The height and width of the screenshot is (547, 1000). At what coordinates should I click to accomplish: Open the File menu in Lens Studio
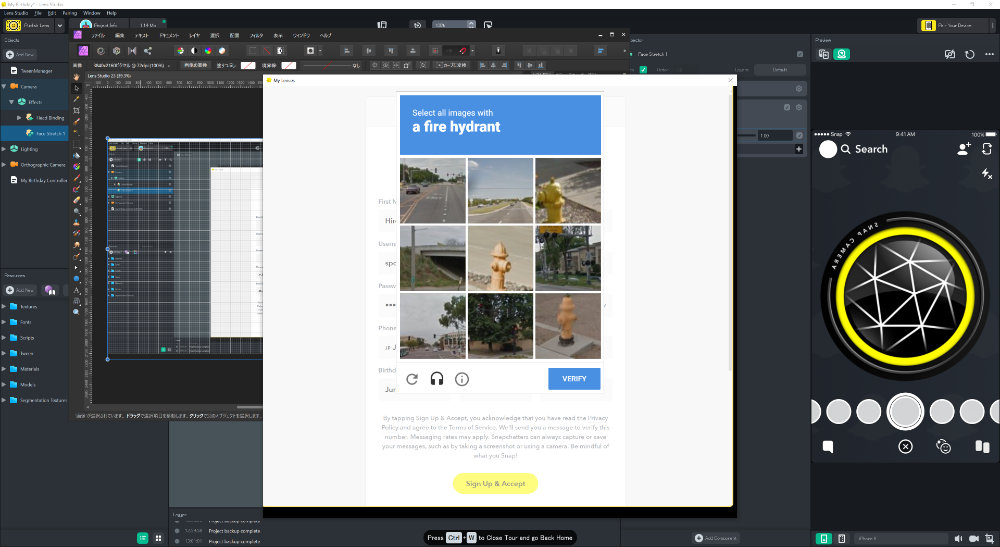click(38, 13)
